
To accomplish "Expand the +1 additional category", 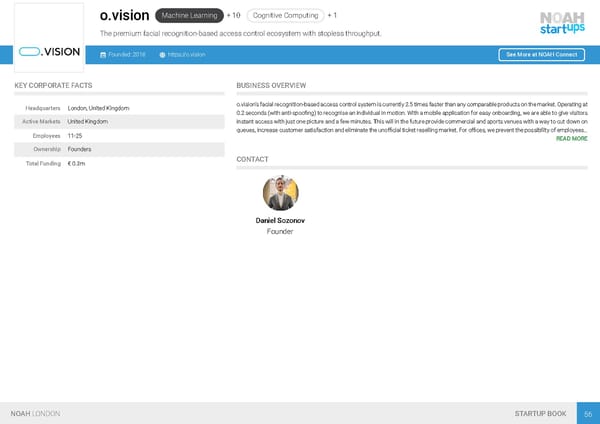I will point(333,16).
